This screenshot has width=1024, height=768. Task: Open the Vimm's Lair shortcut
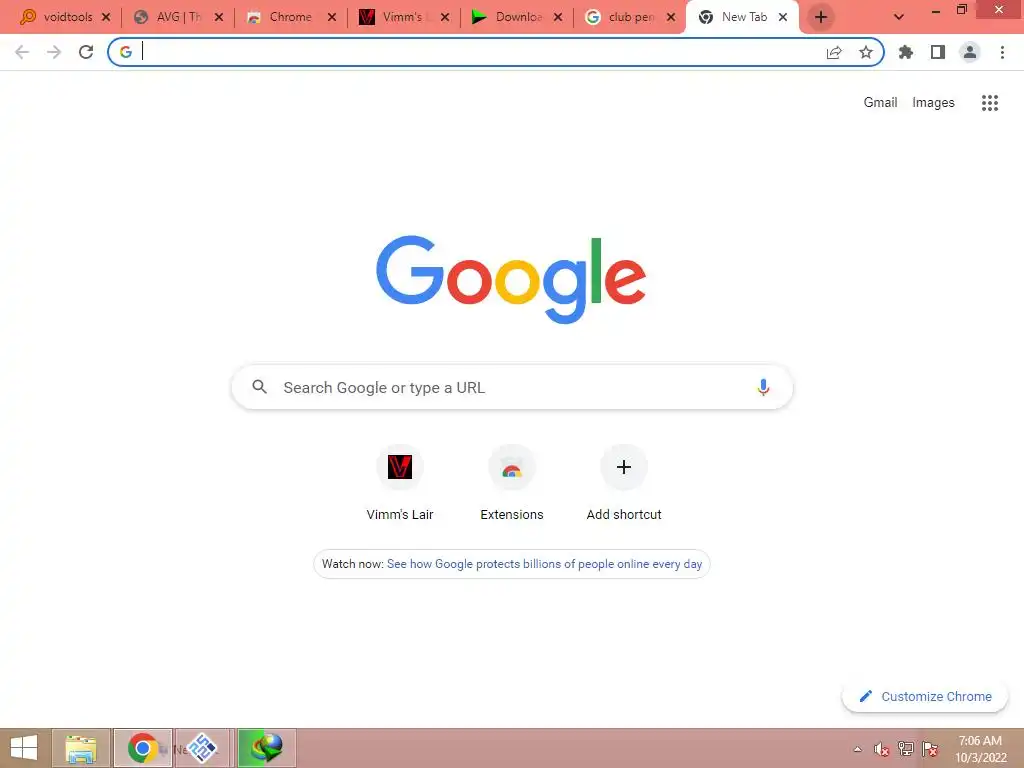click(x=400, y=483)
